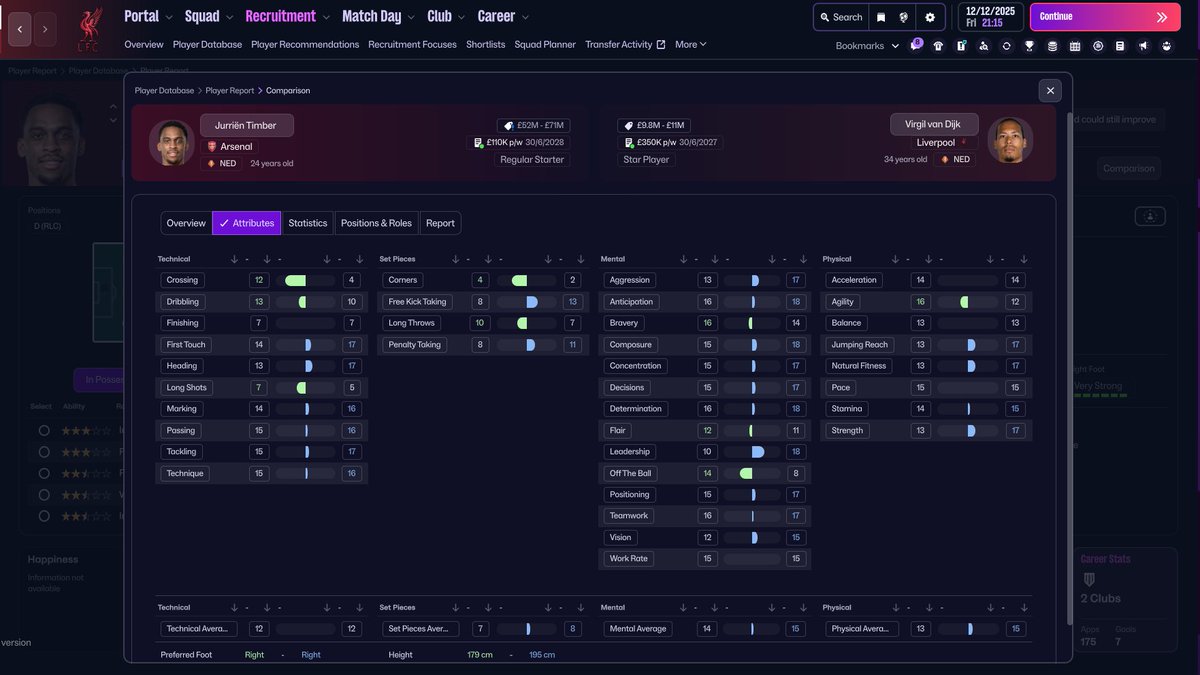The image size is (1200, 675).
Task: Open the press conference megaphone icon
Action: point(1142,45)
